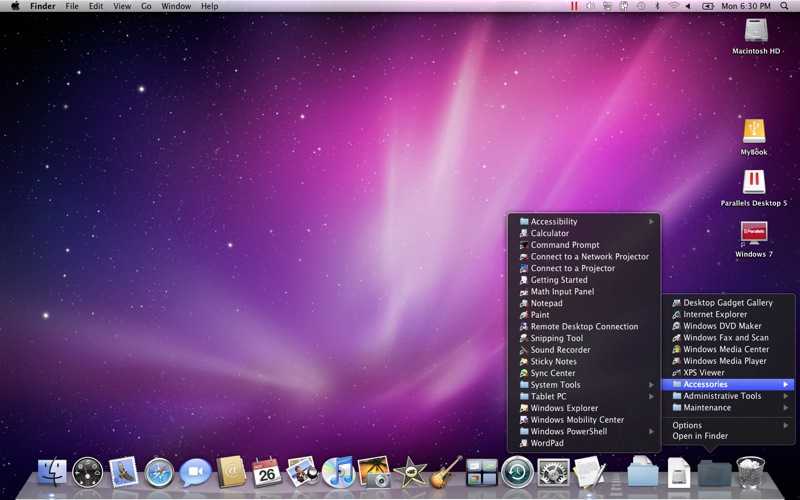800x500 pixels.
Task: Open the MyBook external drive icon
Action: [x=754, y=137]
